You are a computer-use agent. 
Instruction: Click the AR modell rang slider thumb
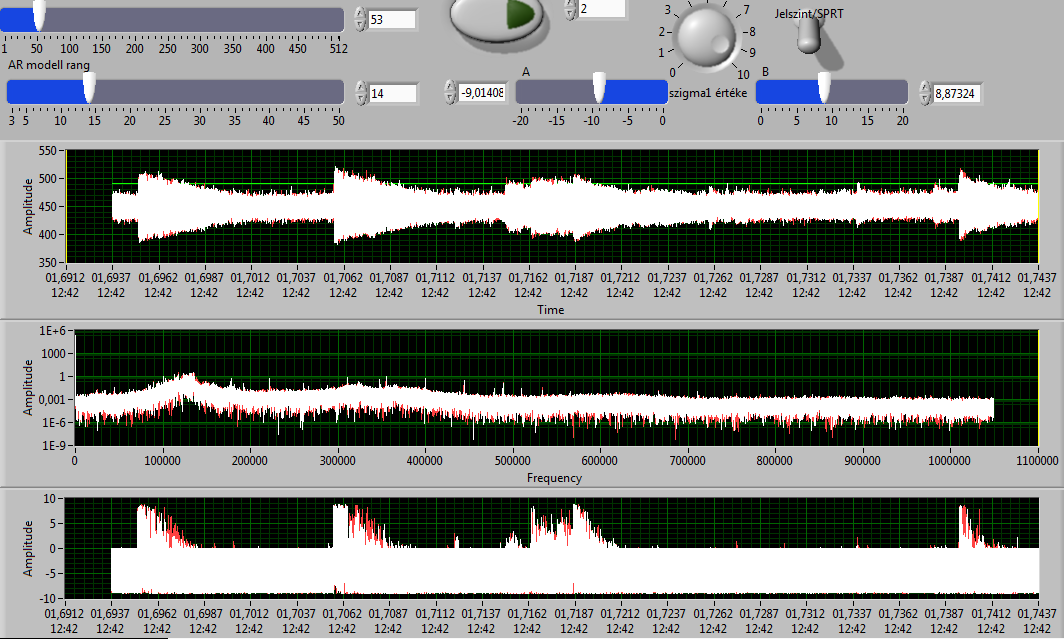89,89
